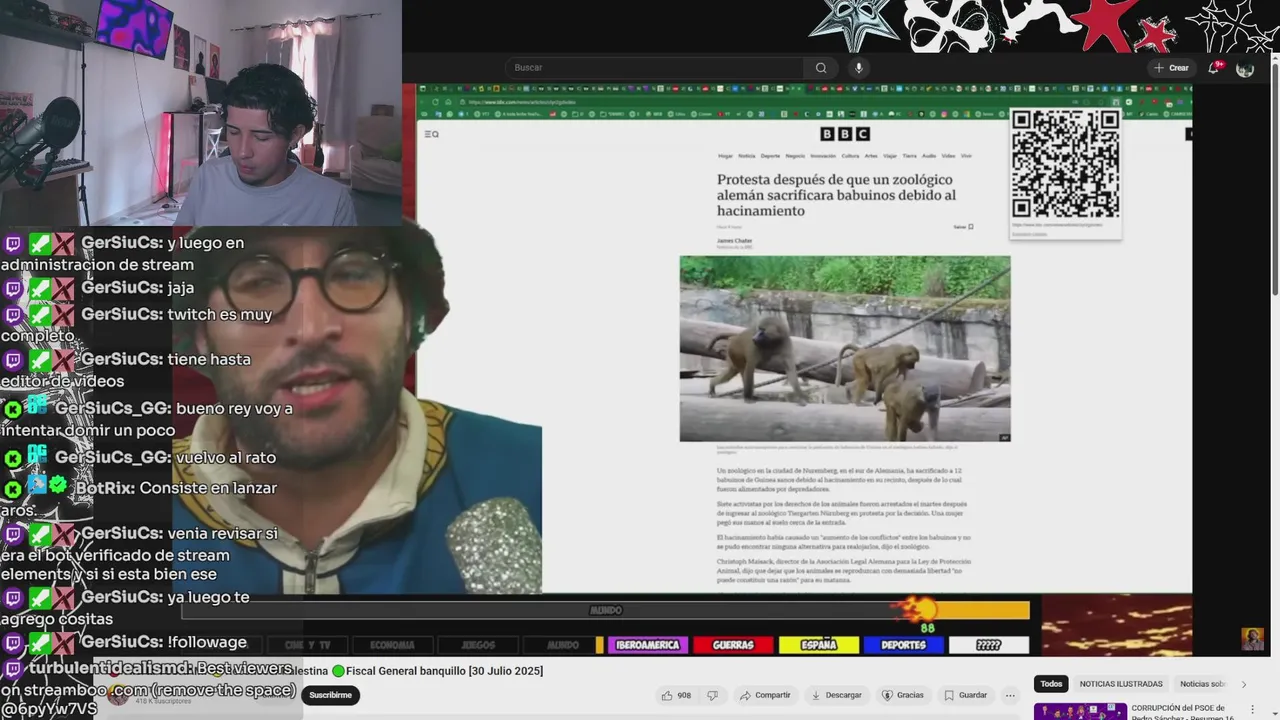Viewport: 1280px width, 720px height.
Task: Click the GUERRAS category bar
Action: tap(733, 645)
